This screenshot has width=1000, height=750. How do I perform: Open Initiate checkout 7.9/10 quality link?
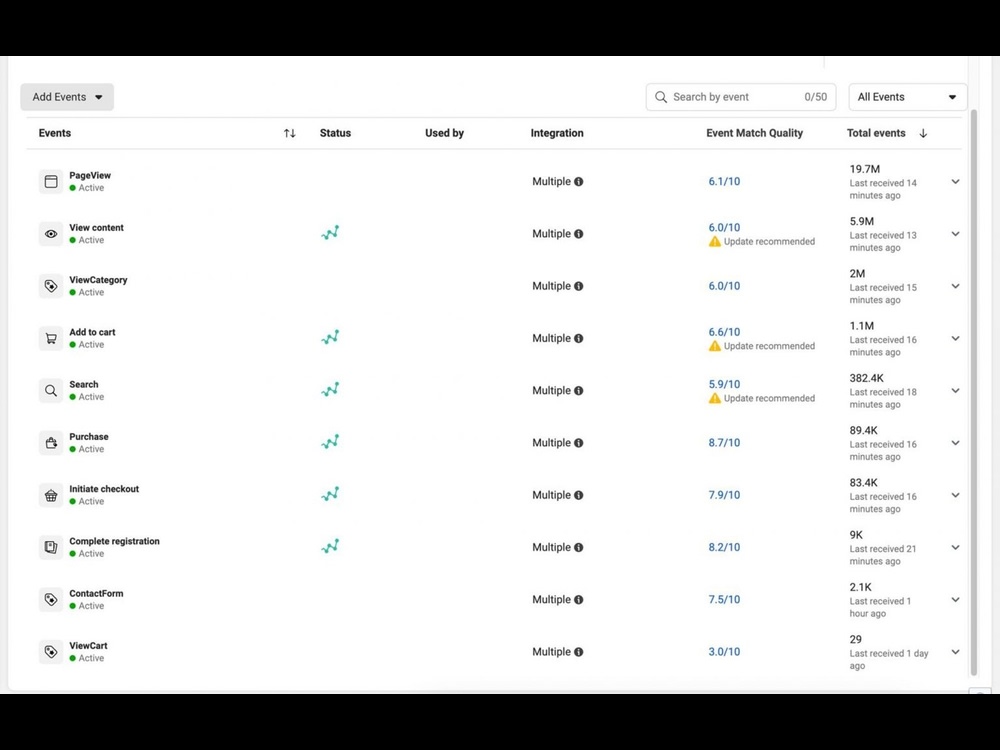pyautogui.click(x=724, y=496)
